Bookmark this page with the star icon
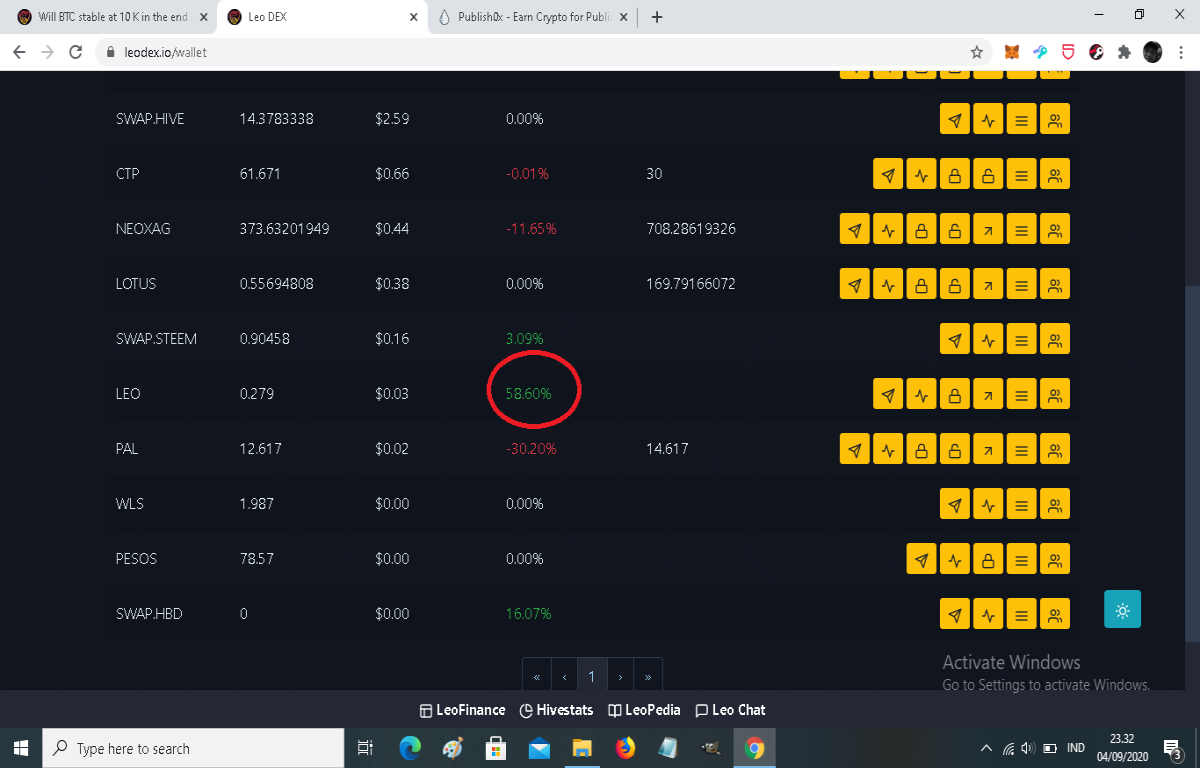Image resolution: width=1200 pixels, height=768 pixels. click(976, 52)
